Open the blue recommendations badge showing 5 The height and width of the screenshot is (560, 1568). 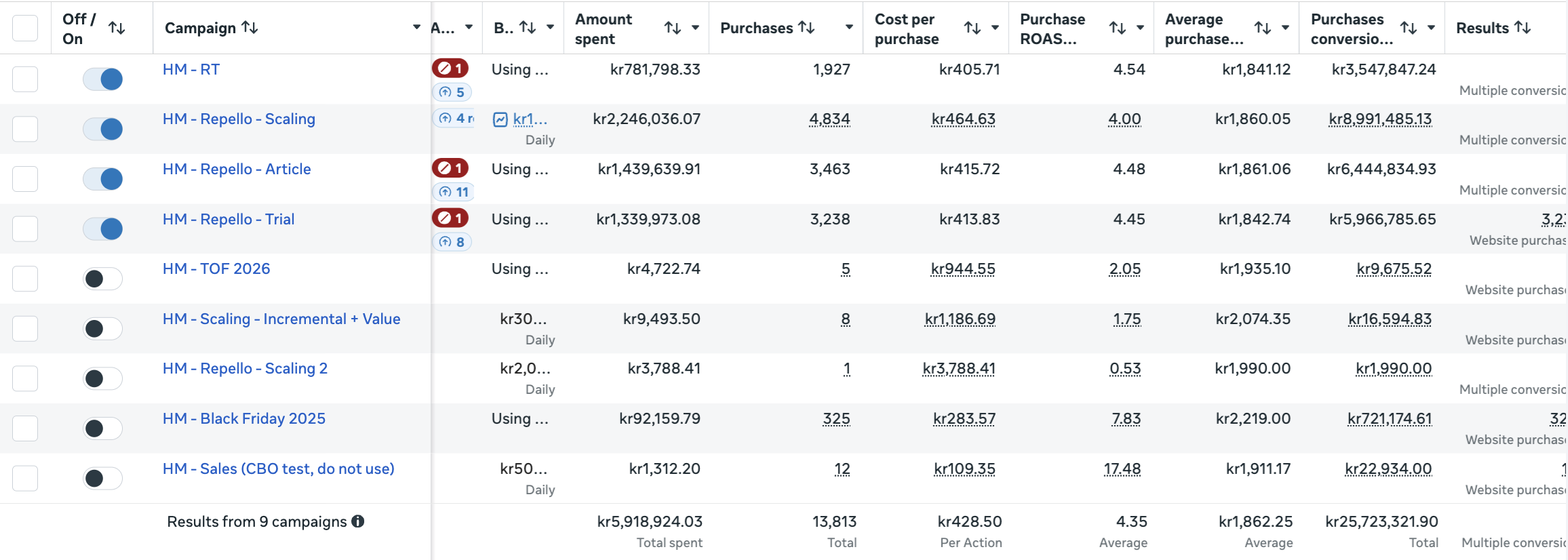(x=452, y=92)
